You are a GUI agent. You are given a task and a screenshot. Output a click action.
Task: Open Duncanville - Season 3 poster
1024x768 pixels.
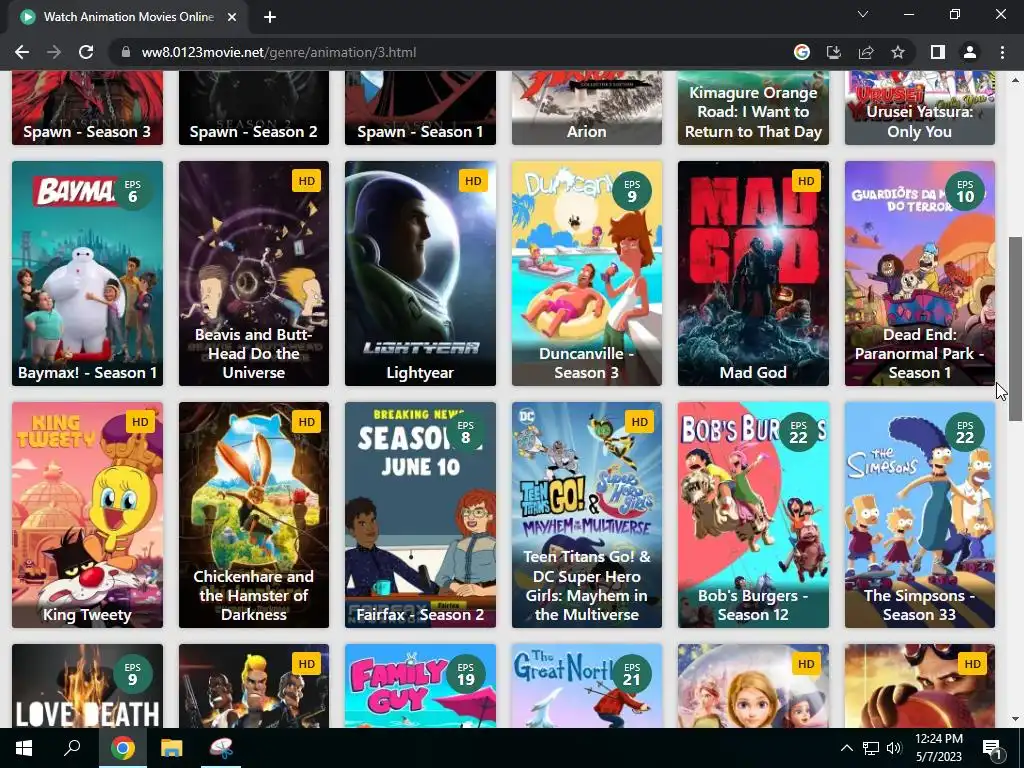tap(586, 274)
